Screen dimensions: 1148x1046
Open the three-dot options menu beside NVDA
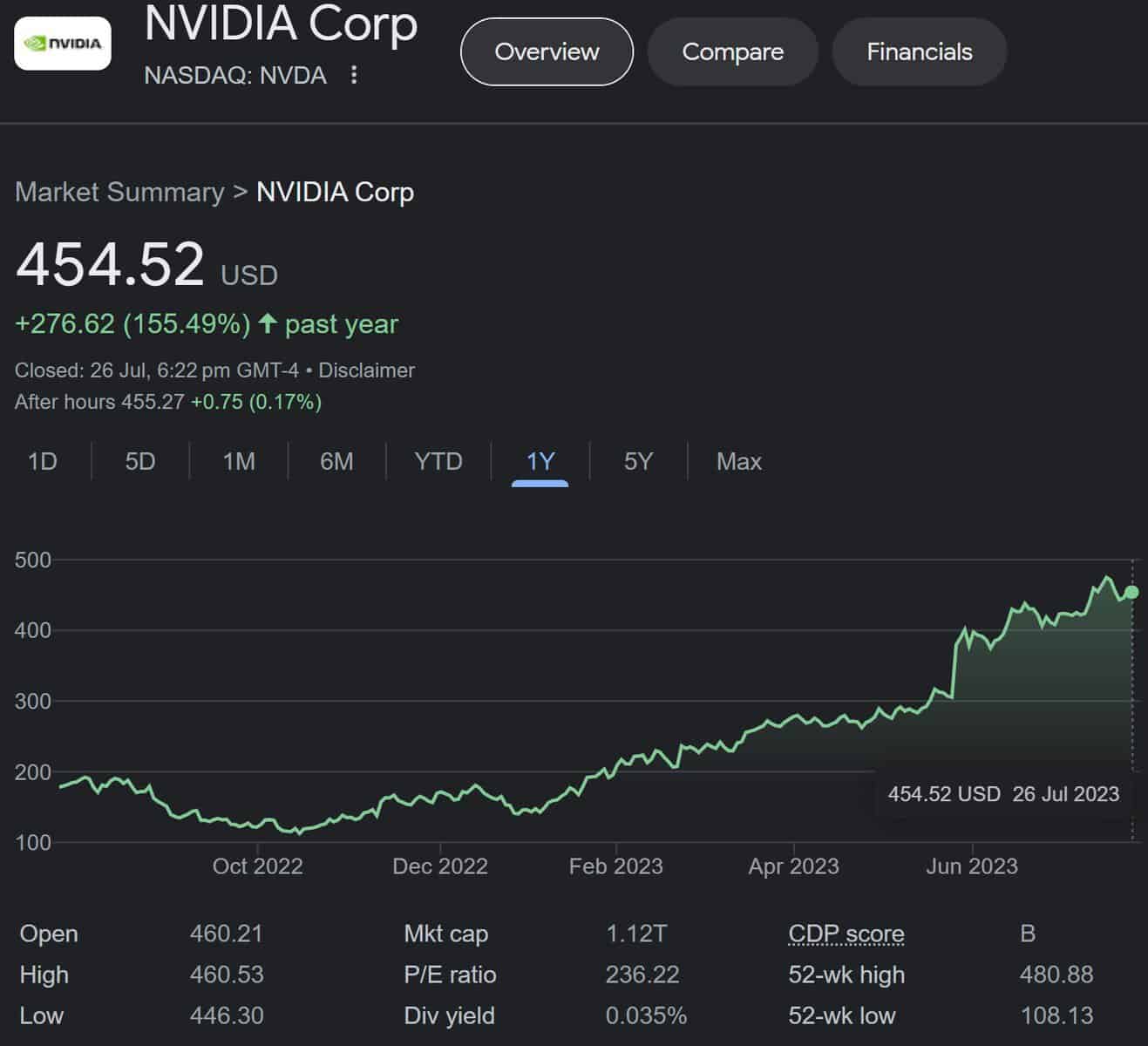point(354,75)
